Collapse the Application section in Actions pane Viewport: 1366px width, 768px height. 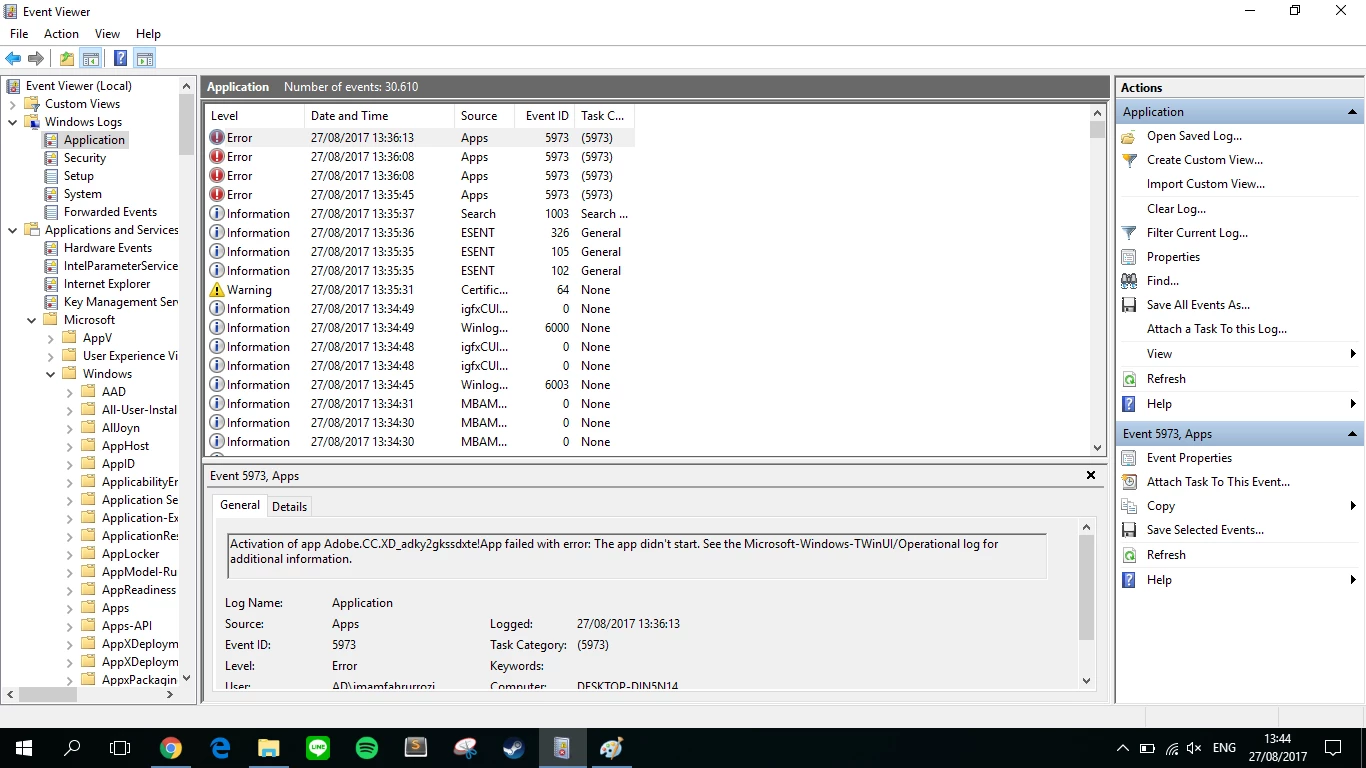click(1352, 112)
